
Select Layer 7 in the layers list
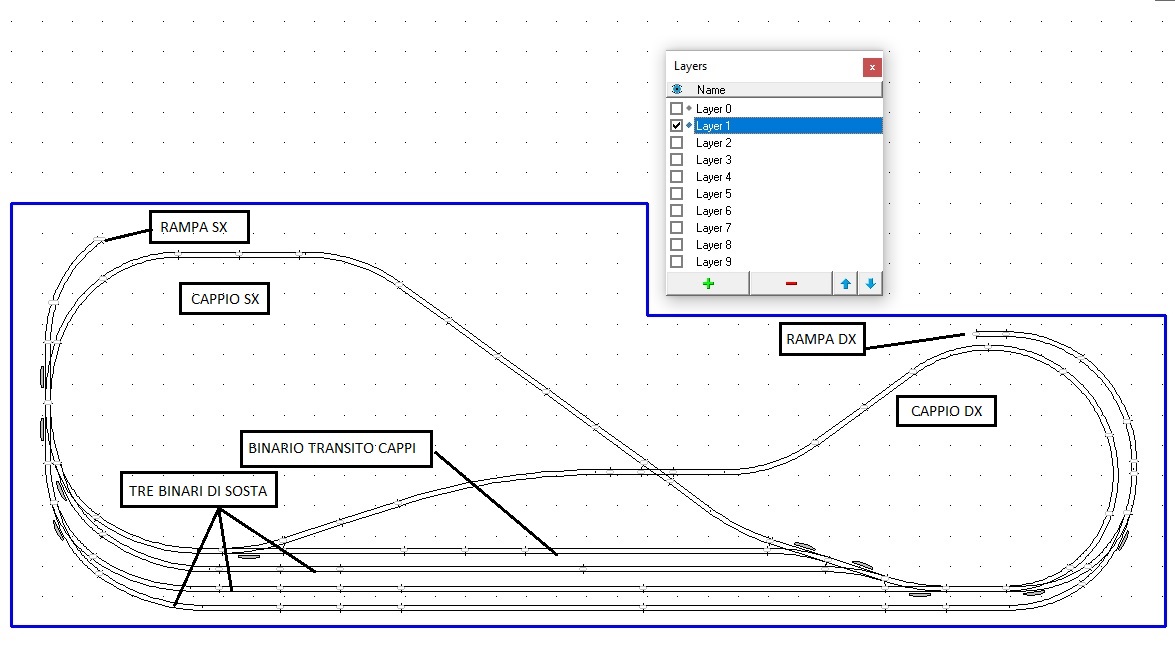[714, 228]
